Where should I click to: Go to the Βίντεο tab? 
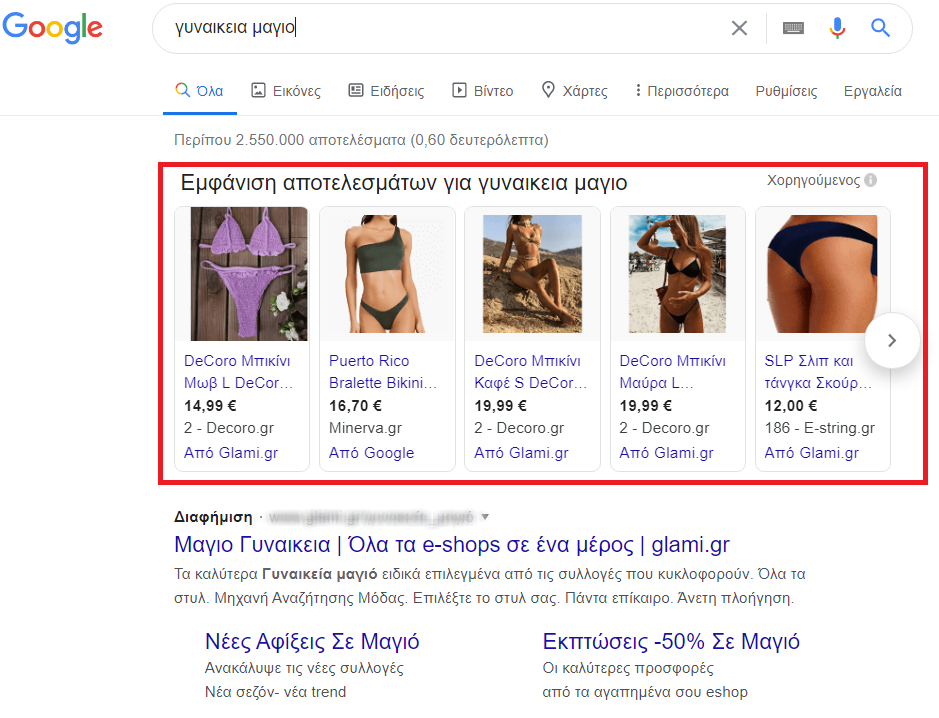483,91
